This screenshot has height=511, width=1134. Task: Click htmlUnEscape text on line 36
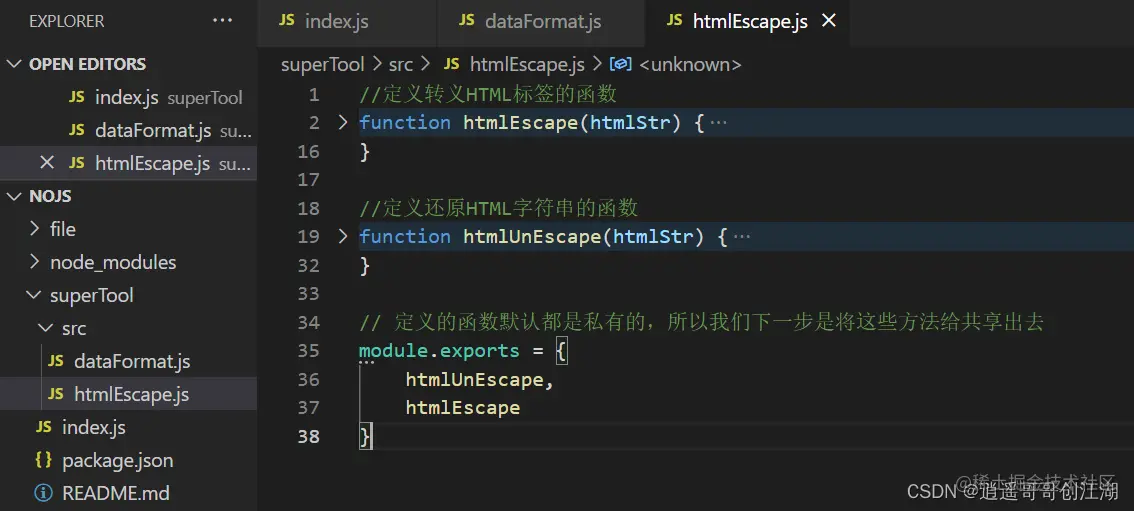pos(474,379)
